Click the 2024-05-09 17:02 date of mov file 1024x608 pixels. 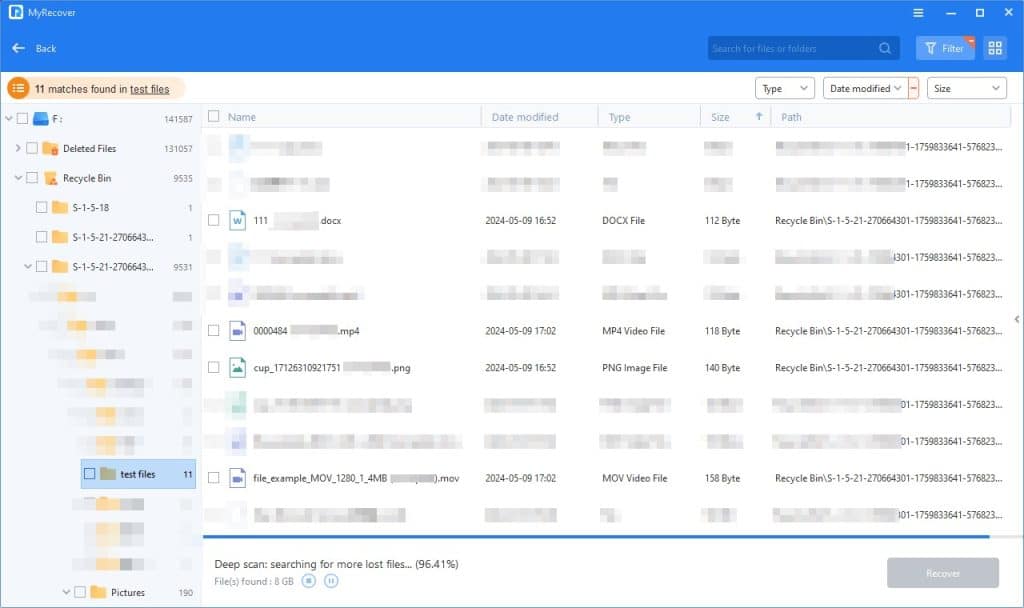coord(520,478)
